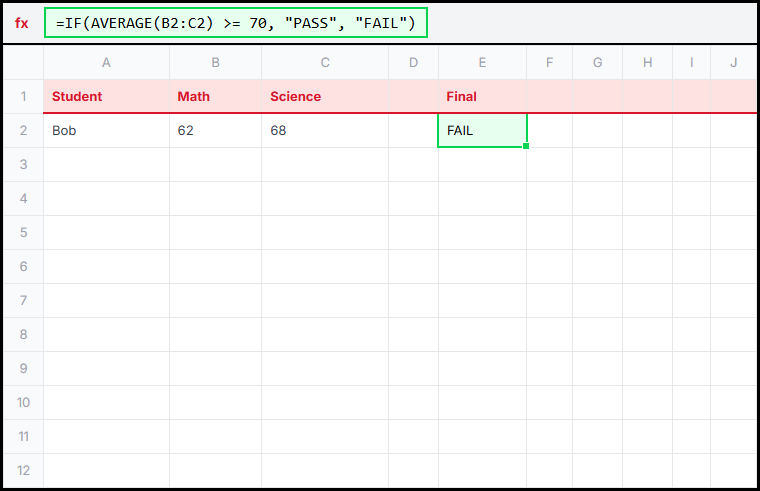Click column J header
This screenshot has height=491, width=760.
[733, 63]
